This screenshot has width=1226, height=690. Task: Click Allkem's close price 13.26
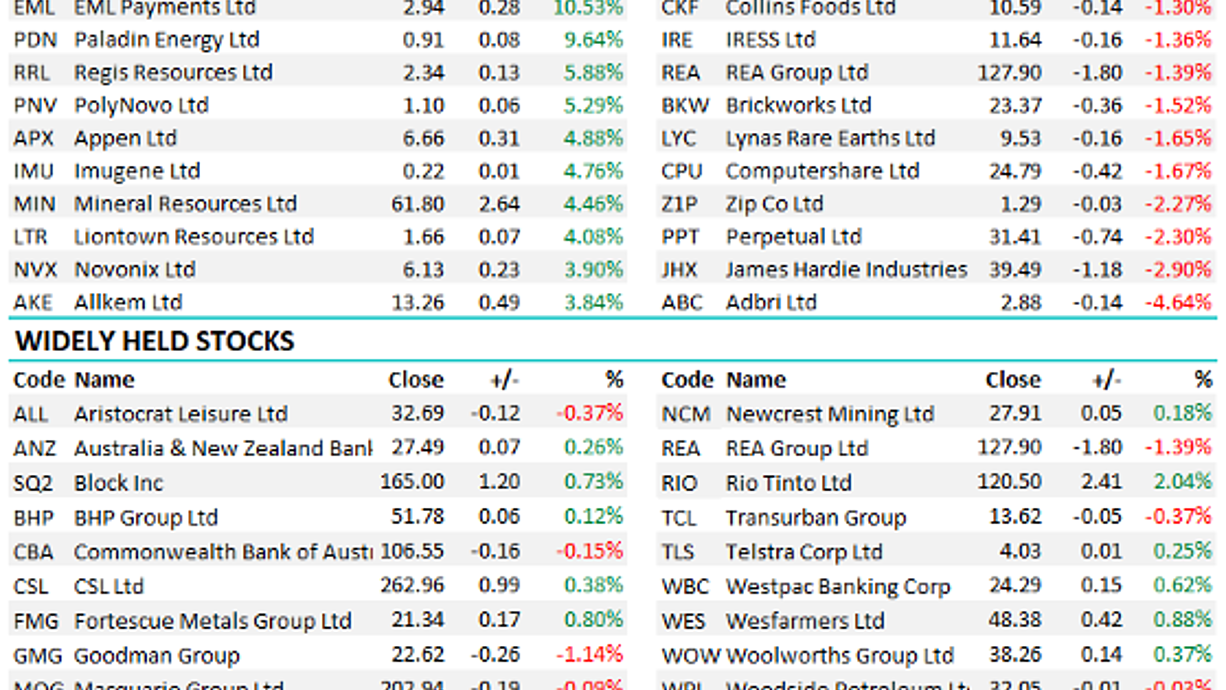coord(418,303)
